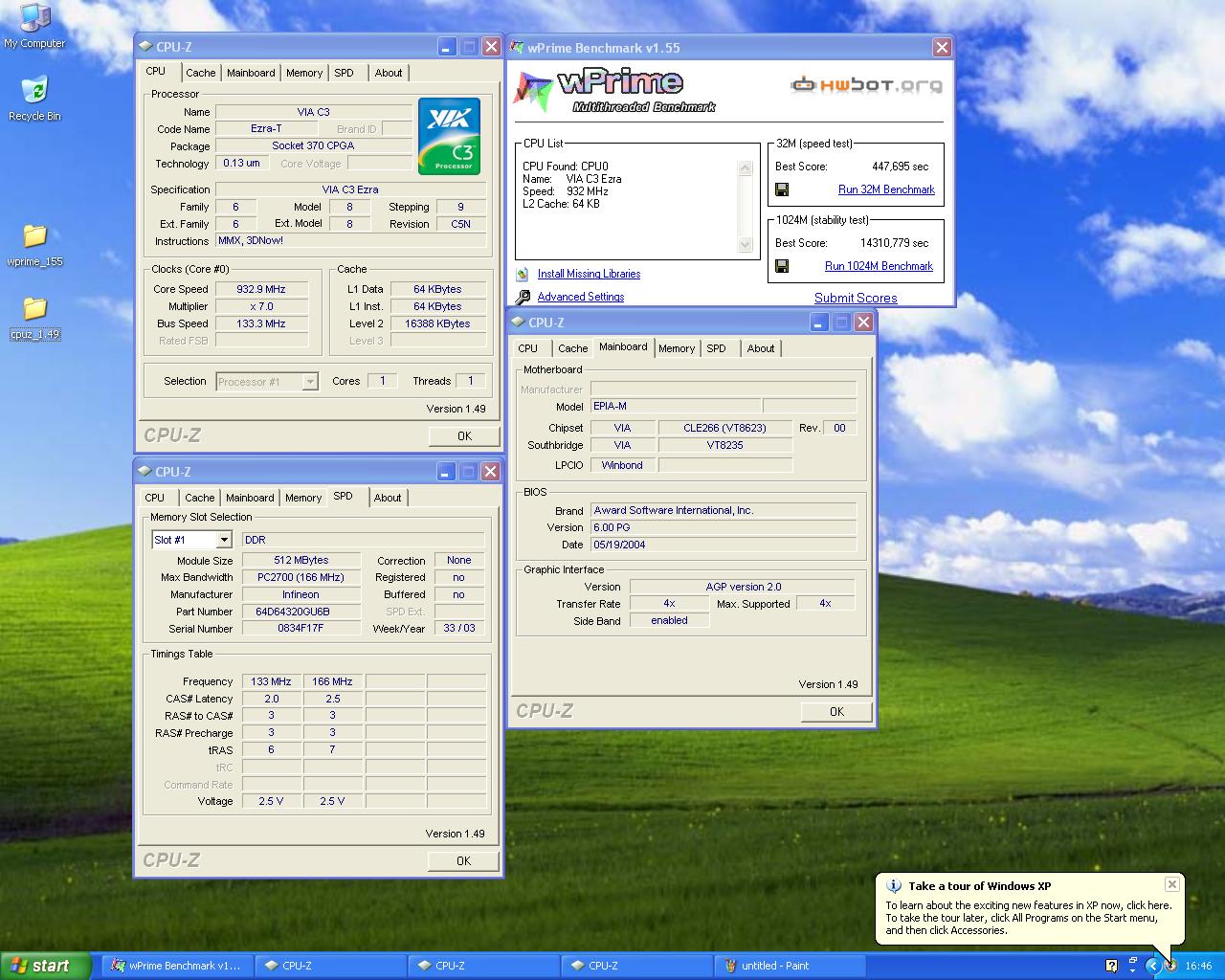Click the AGP version 2.0 value
Viewport: 1225px width, 980px height.
coord(743,587)
